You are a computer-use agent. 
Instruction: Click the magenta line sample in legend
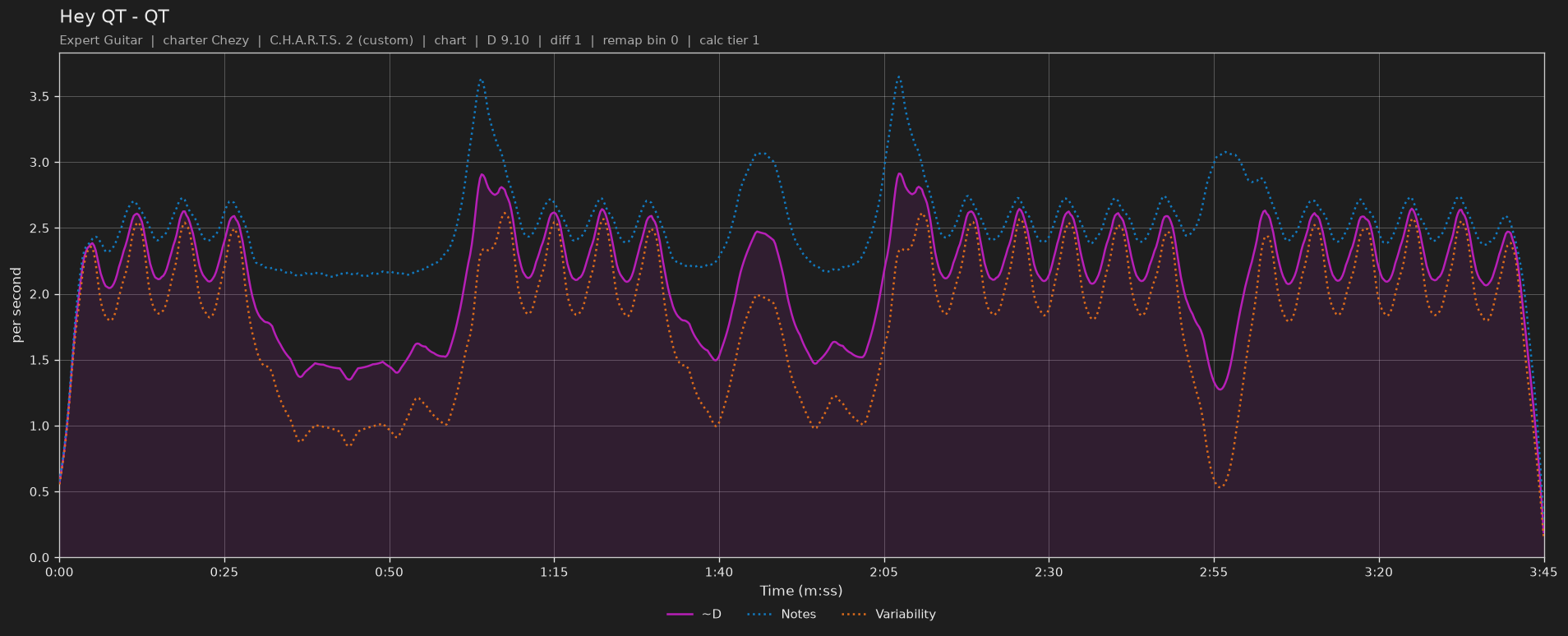tap(680, 615)
